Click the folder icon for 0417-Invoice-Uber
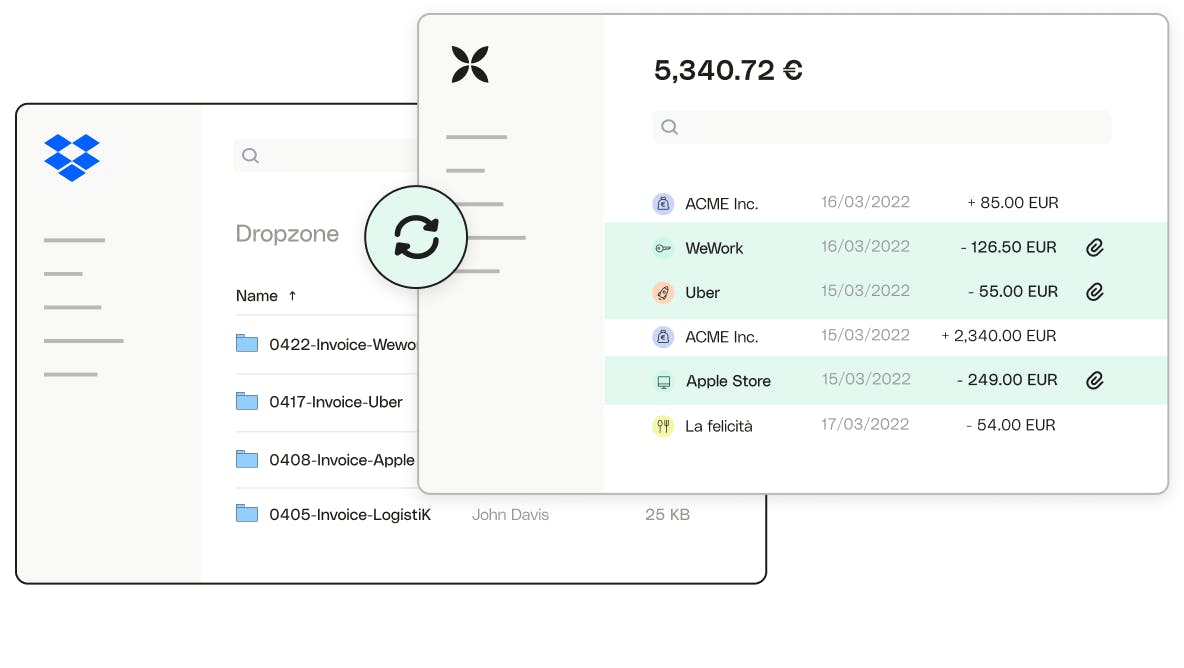Viewport: 1184px width, 668px height. (247, 401)
